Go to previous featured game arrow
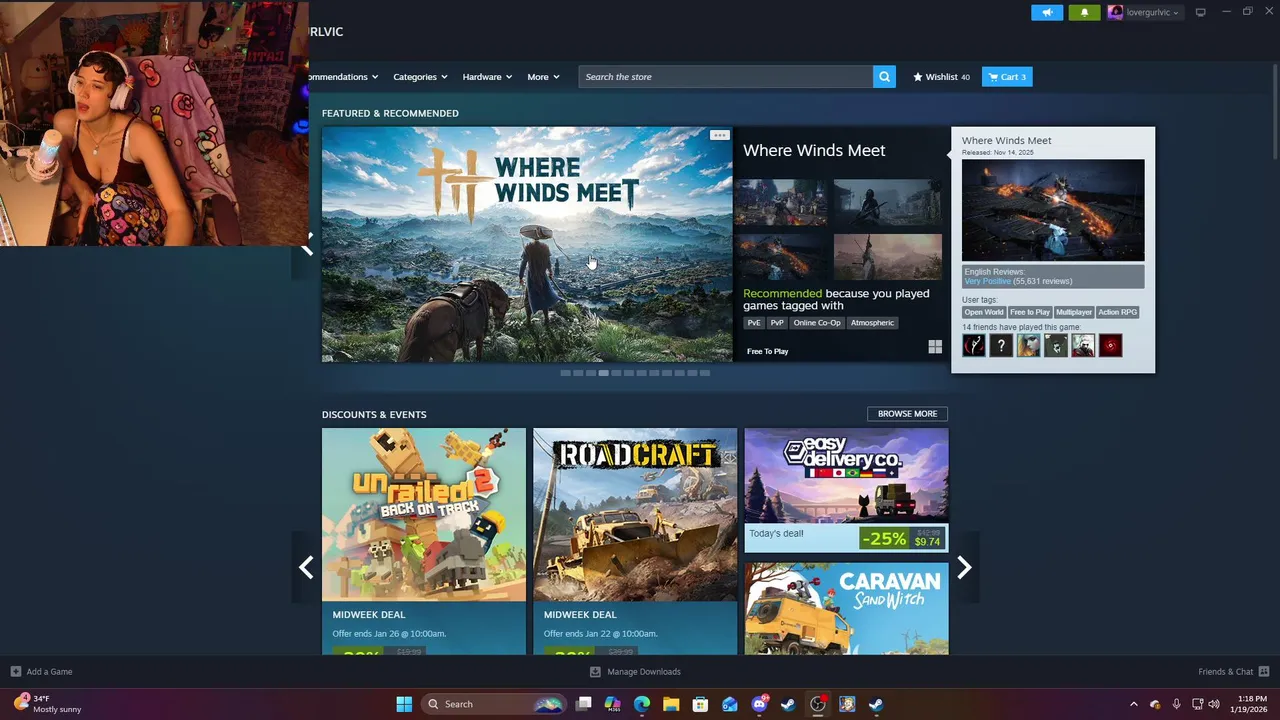 click(x=307, y=244)
